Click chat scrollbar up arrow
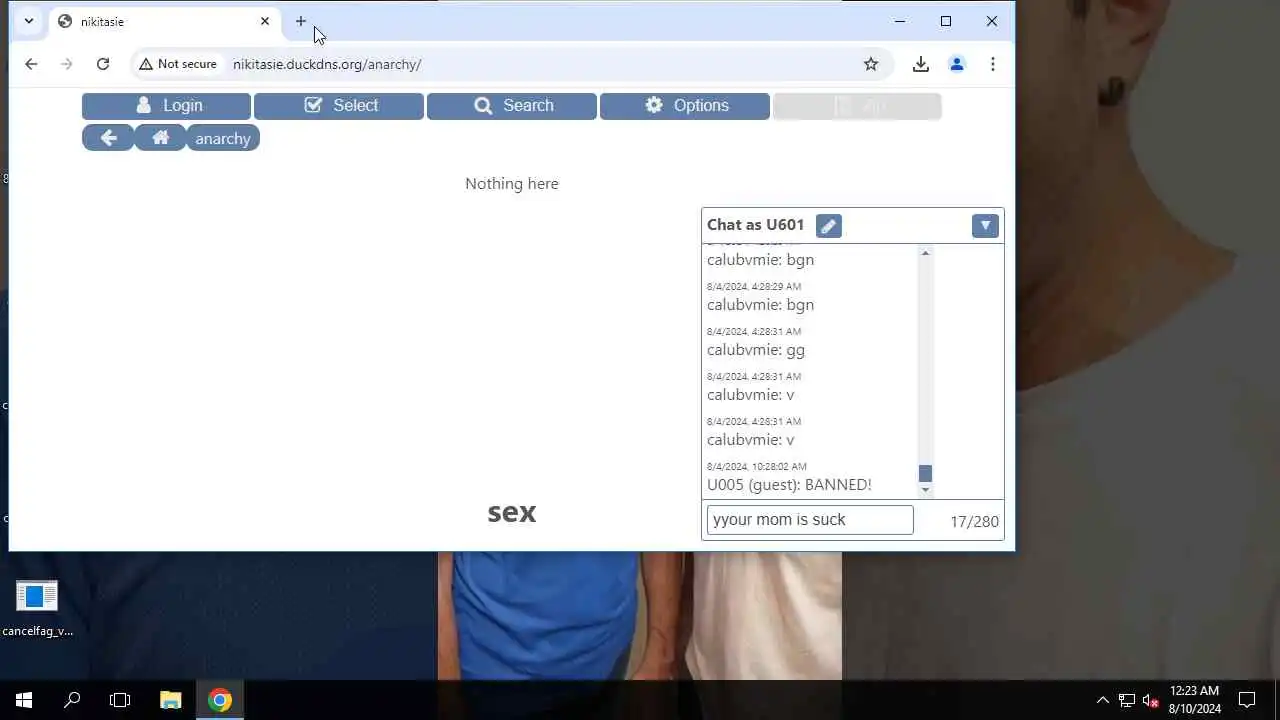The width and height of the screenshot is (1280, 720). click(x=925, y=253)
